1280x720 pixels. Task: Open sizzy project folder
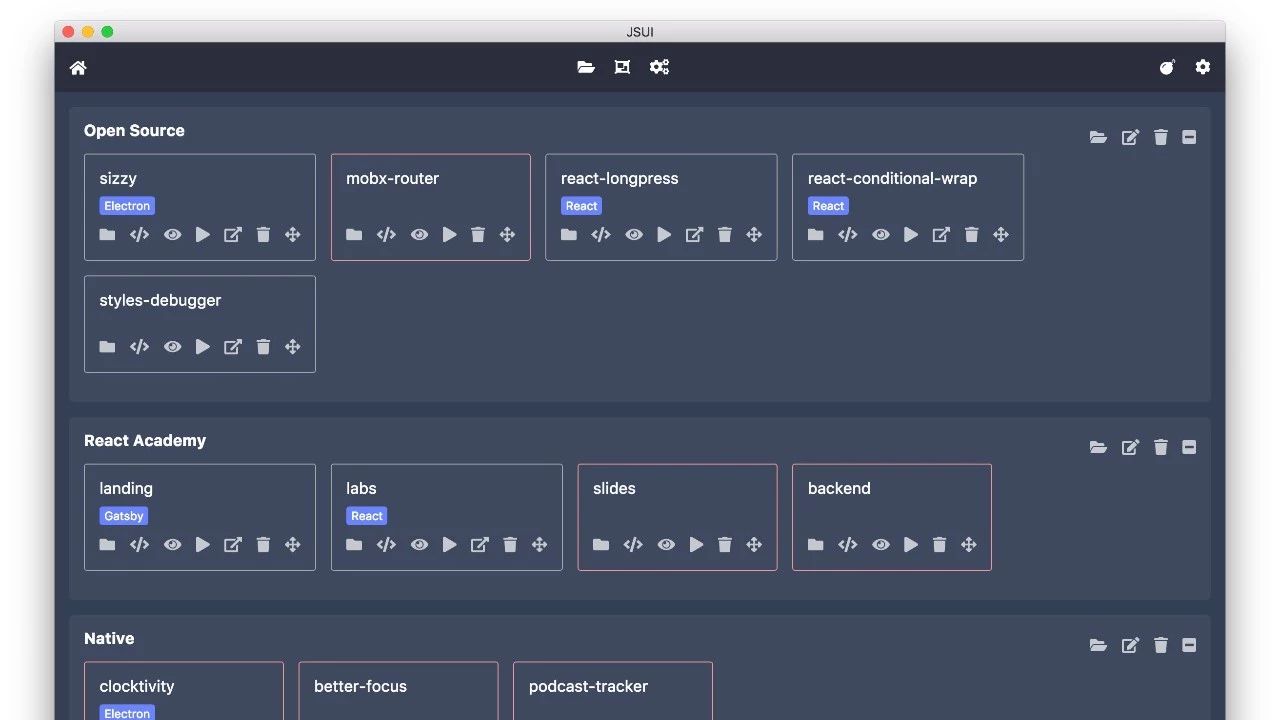107,234
